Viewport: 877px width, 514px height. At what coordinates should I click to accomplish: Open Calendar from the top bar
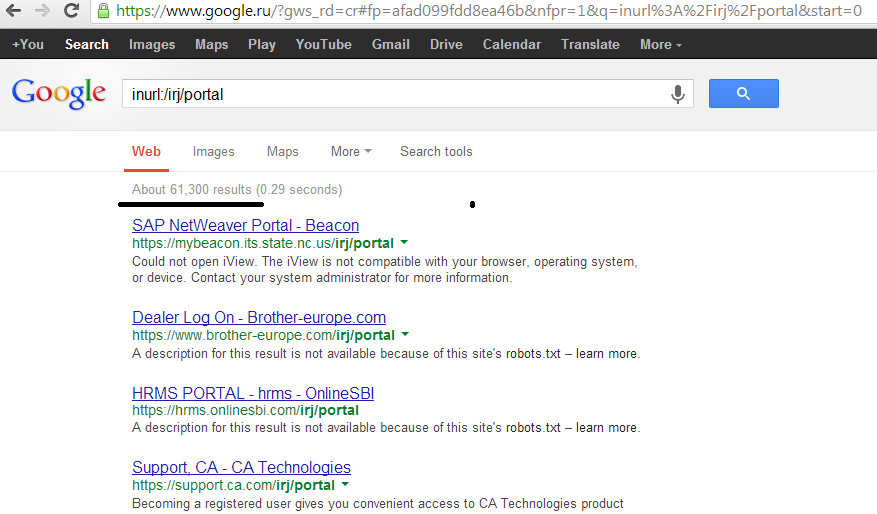coord(512,45)
